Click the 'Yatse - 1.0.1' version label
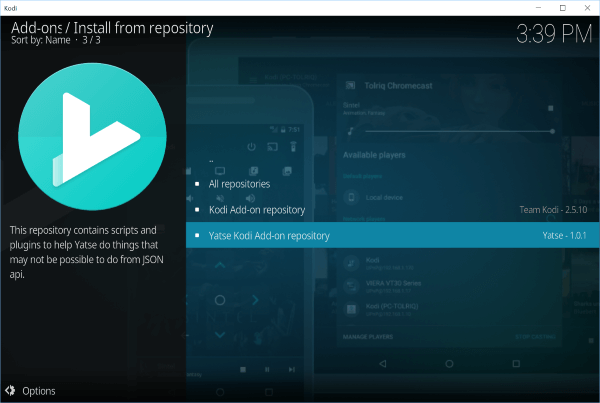The image size is (600, 403). pos(565,236)
